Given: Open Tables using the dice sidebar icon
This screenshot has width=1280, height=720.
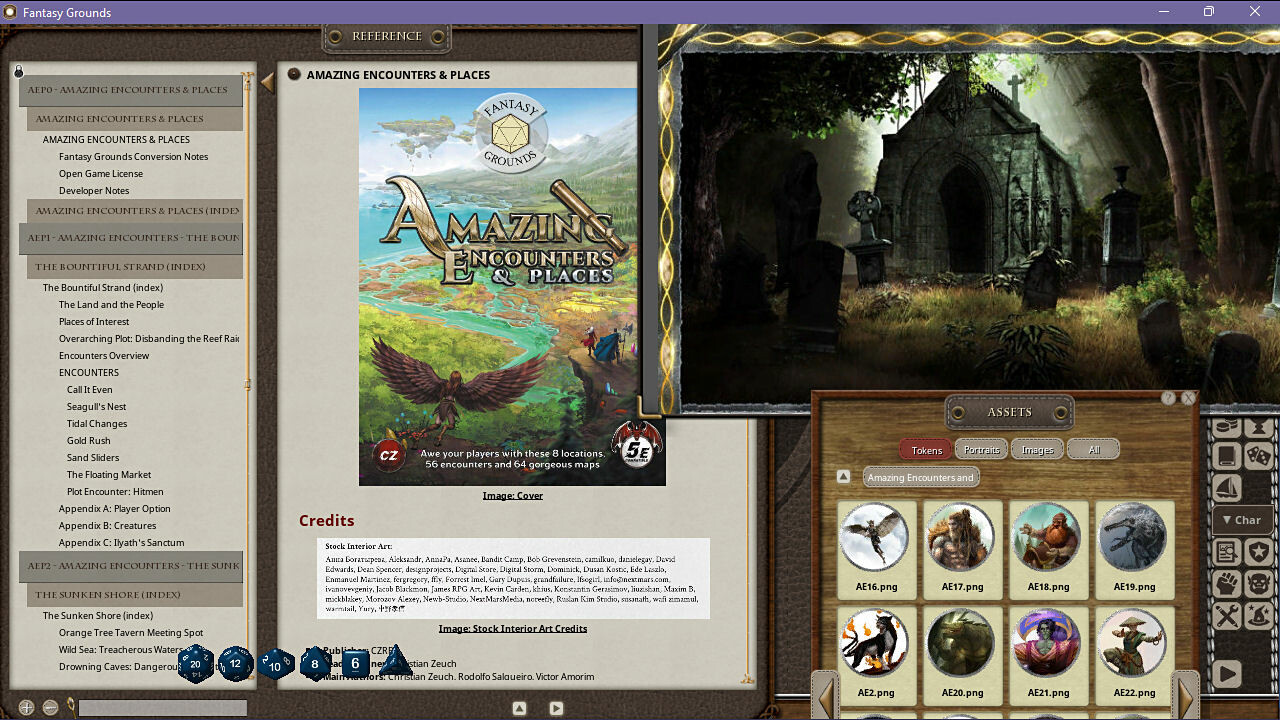Looking at the screenshot, I should tap(1259, 456).
